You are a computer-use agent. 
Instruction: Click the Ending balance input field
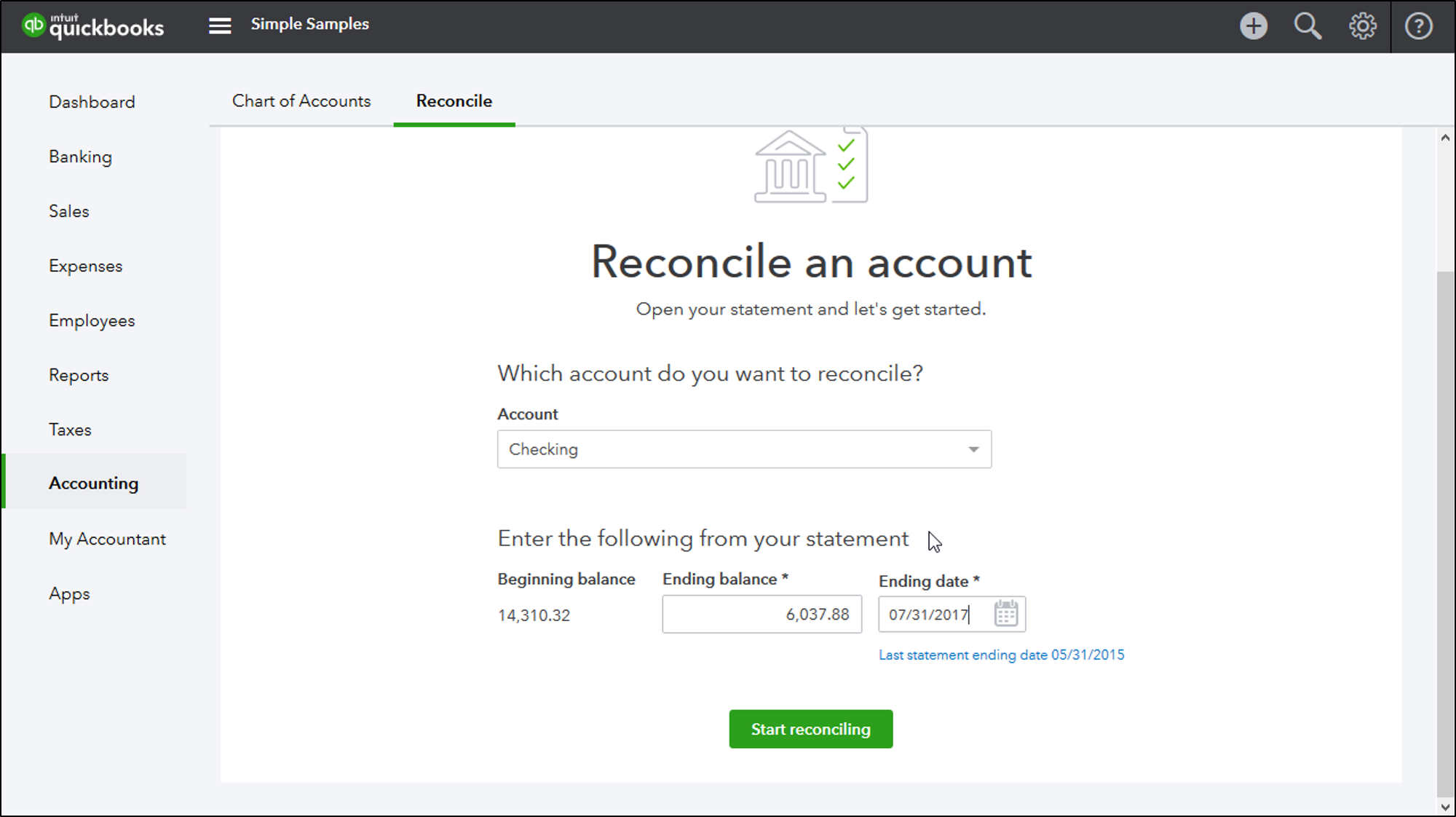[761, 614]
